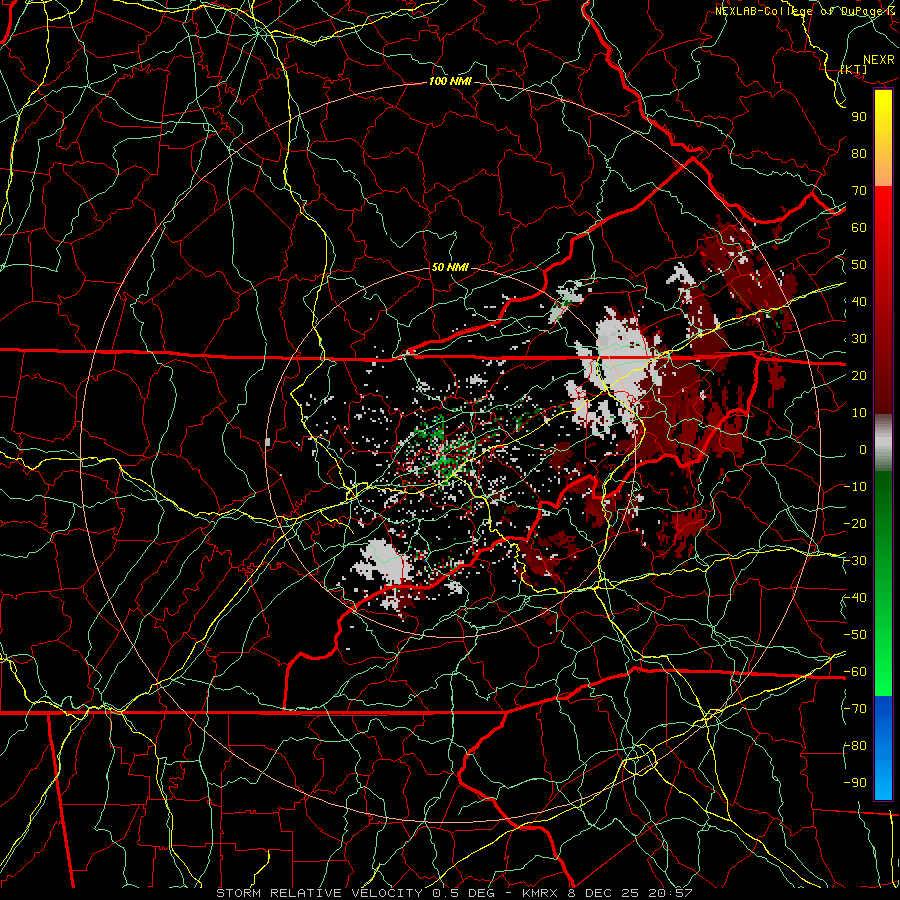Click the -10 value on the velocity scale
This screenshot has height=900, width=900.
tap(855, 487)
